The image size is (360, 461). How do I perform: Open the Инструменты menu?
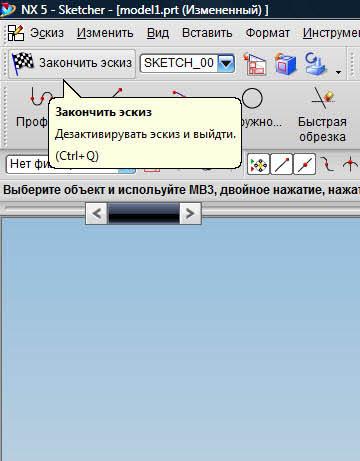(x=331, y=33)
